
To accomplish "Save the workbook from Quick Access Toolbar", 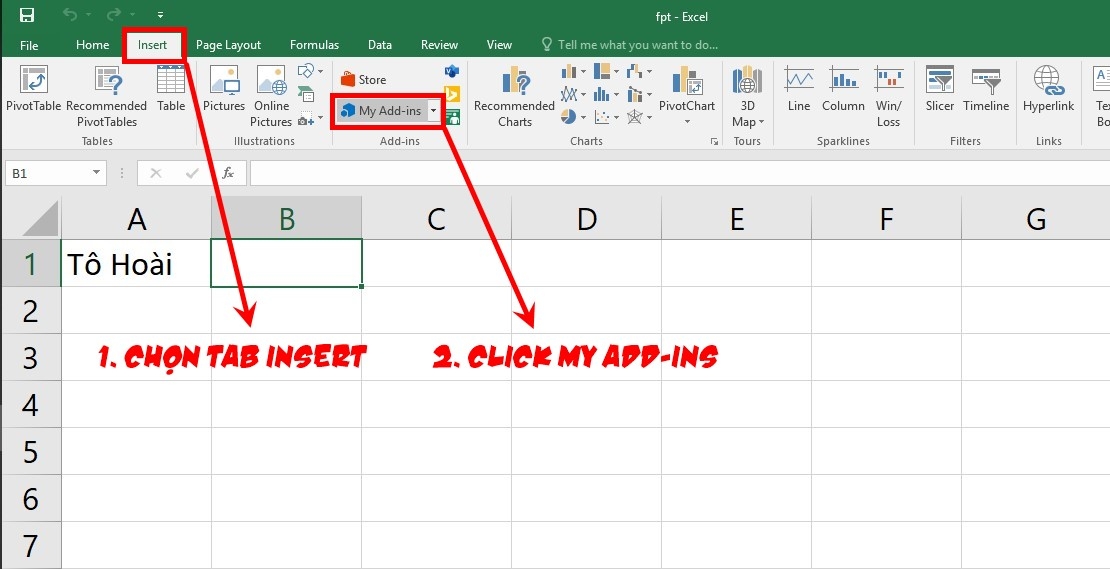I will point(27,15).
